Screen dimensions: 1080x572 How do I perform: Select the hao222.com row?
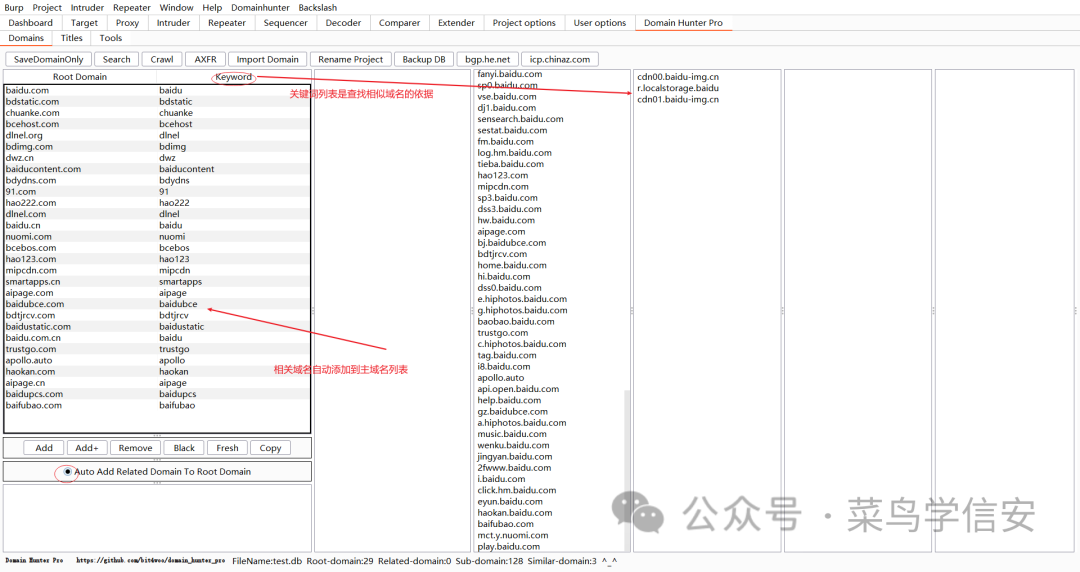(157, 203)
